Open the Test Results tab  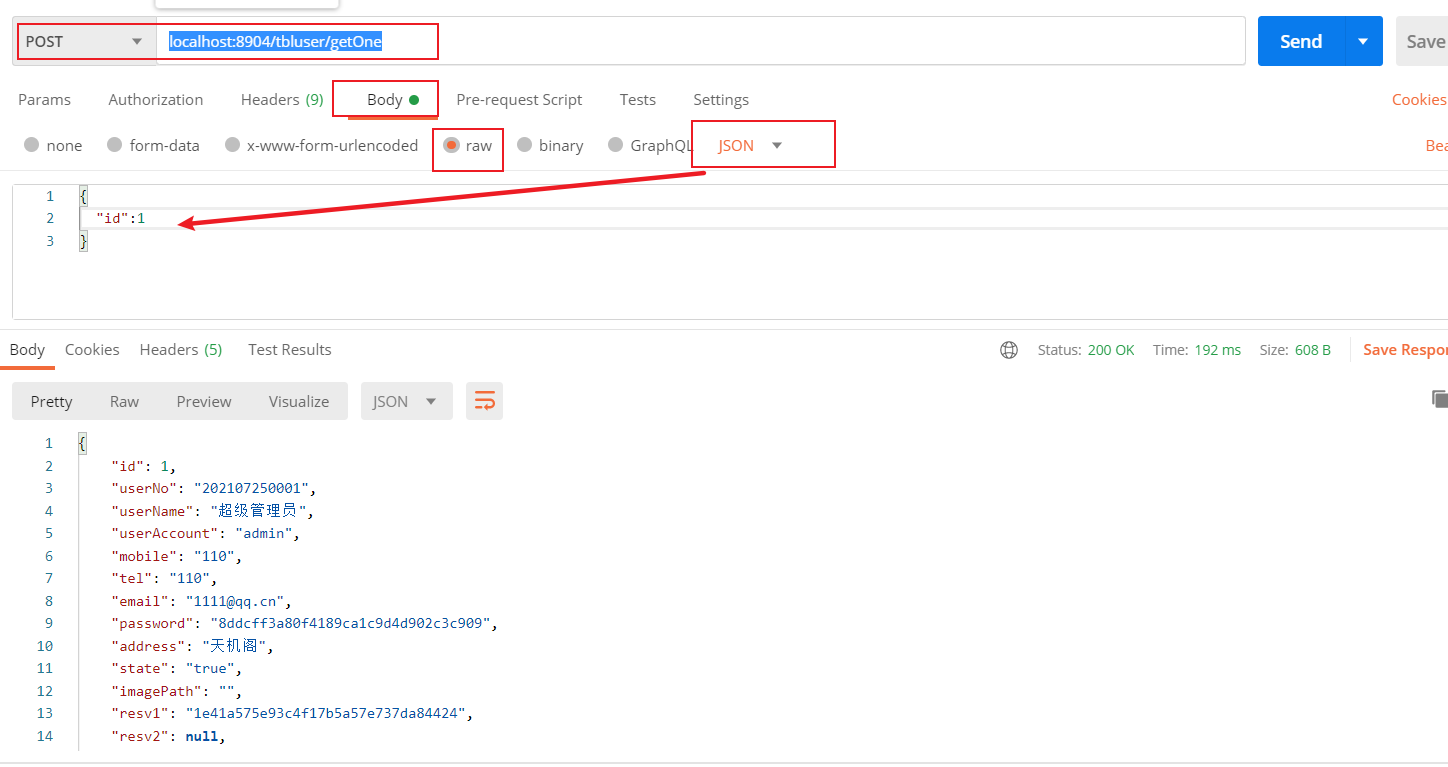click(x=290, y=349)
